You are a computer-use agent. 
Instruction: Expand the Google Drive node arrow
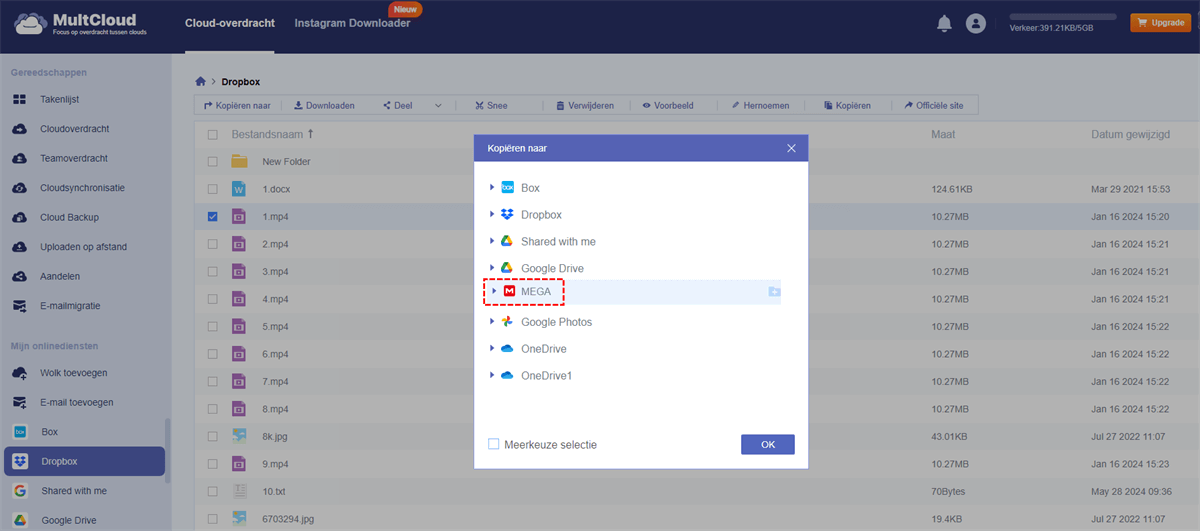point(492,268)
